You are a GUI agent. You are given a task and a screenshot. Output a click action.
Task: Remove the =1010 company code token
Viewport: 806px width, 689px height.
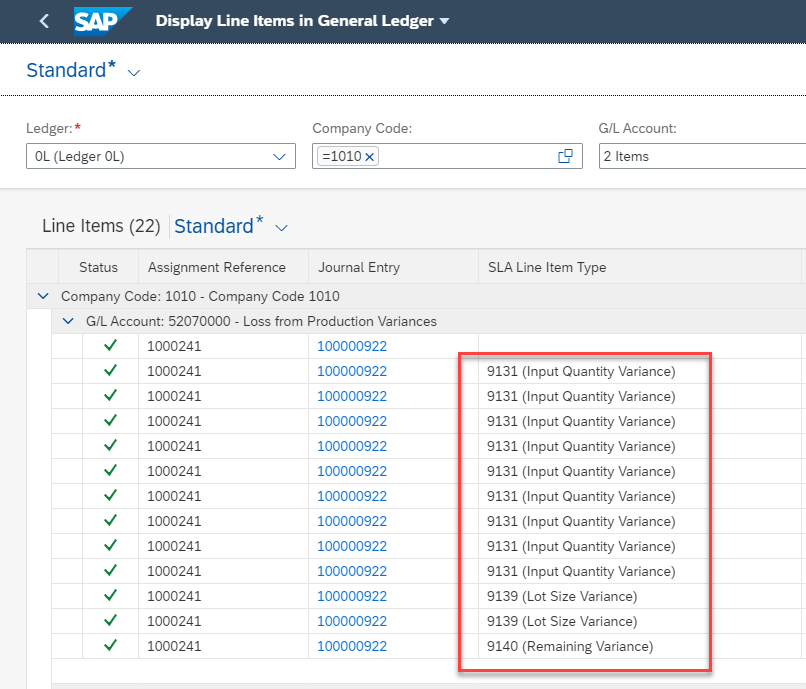pos(369,157)
